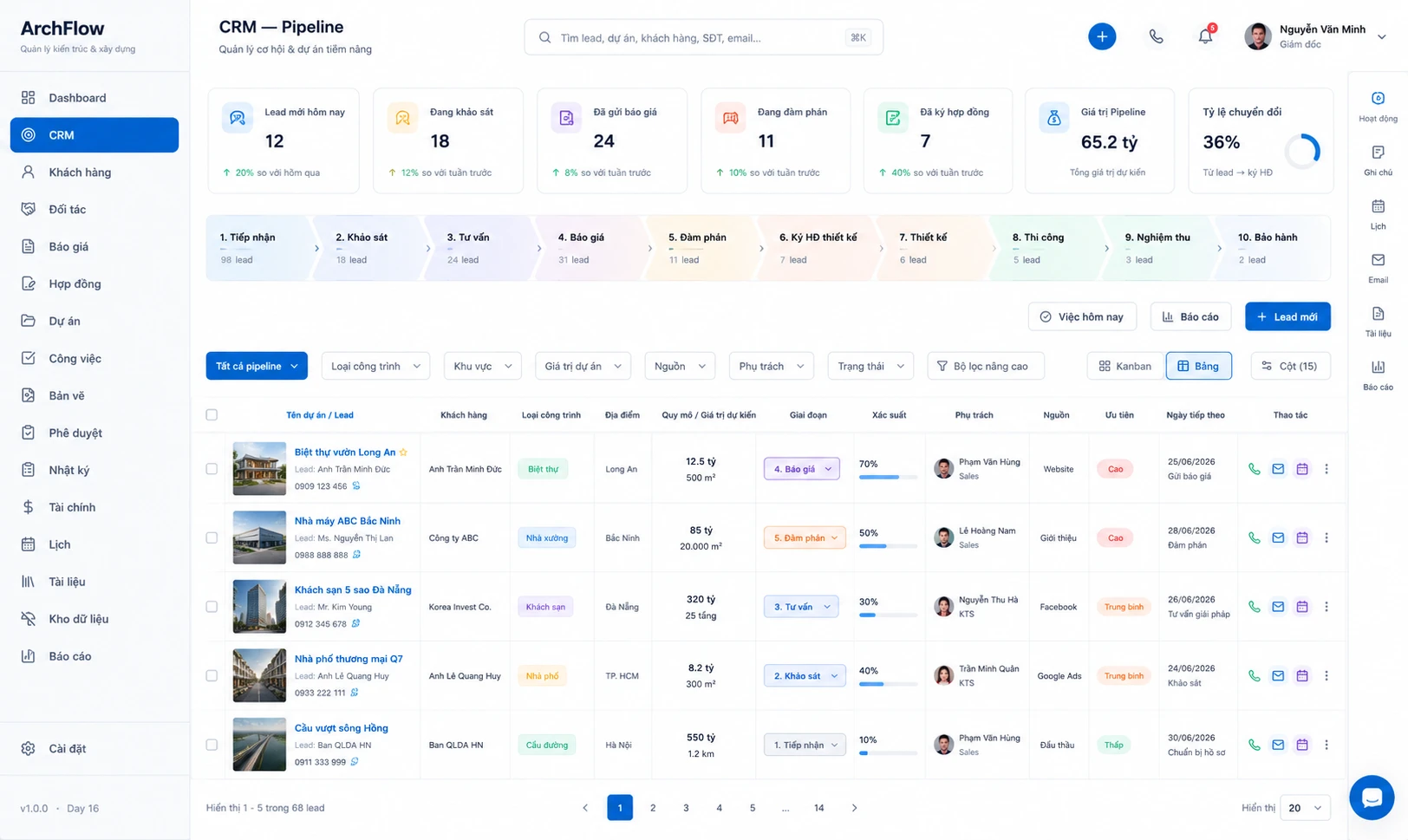Screen dimensions: 1408x840
Task: Open Bộ lọc nâng cao filter
Action: (x=986, y=366)
